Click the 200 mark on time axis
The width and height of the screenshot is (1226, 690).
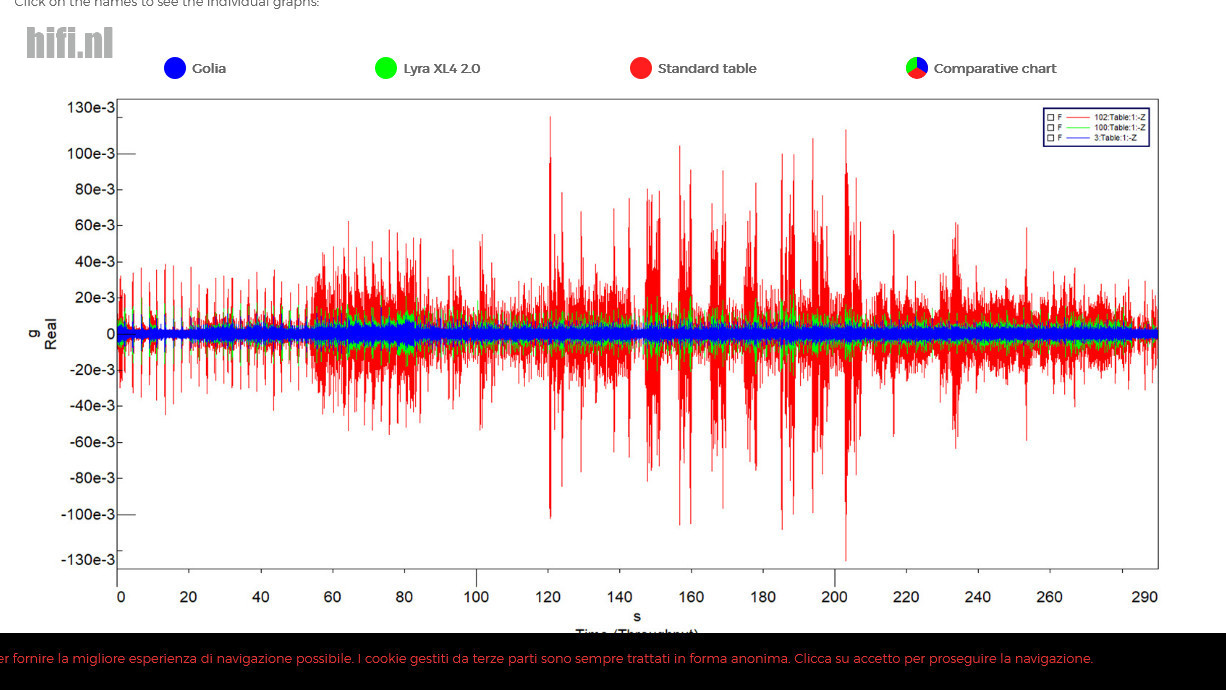tap(834, 597)
